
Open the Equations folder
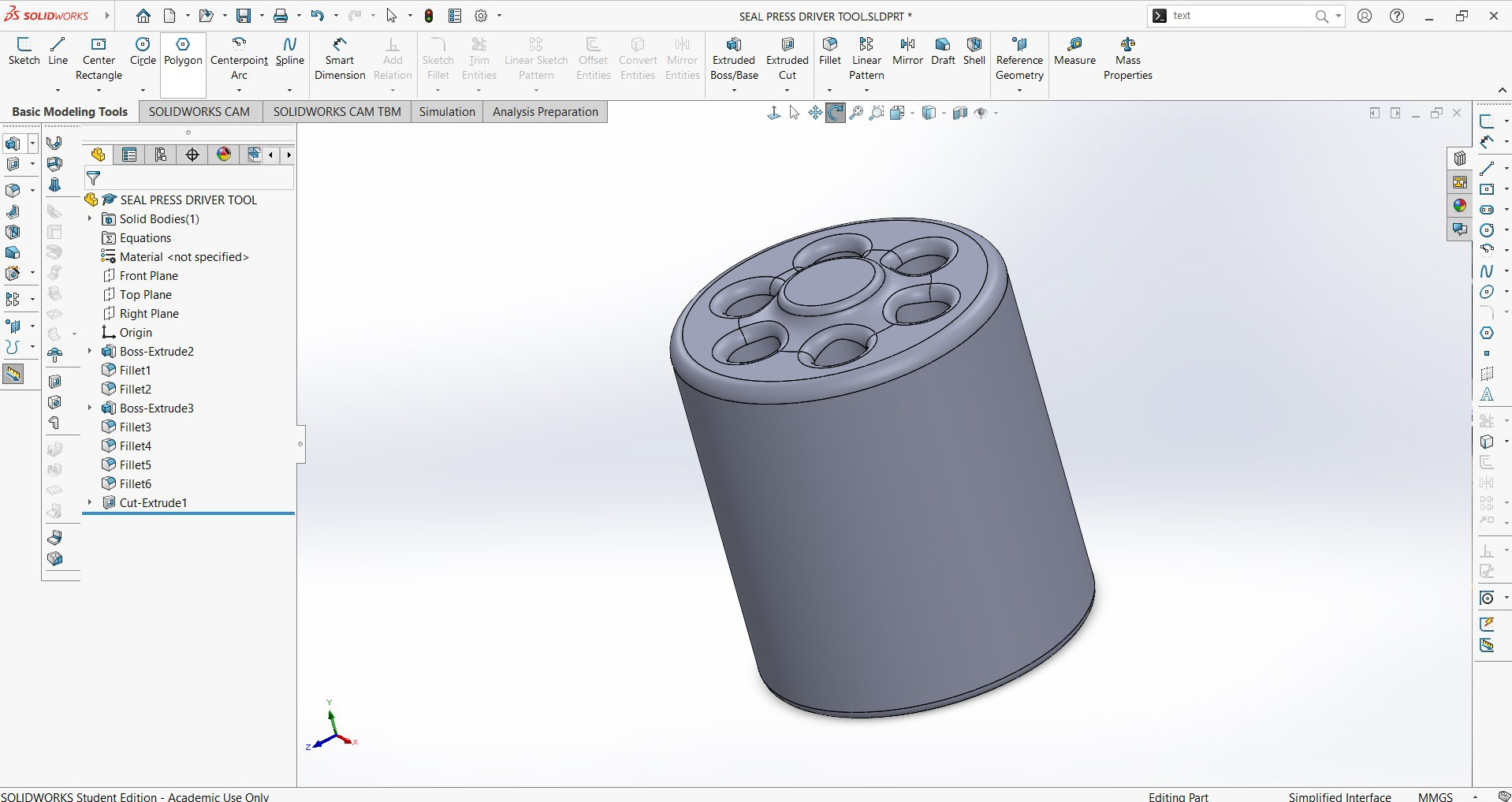[x=145, y=237]
